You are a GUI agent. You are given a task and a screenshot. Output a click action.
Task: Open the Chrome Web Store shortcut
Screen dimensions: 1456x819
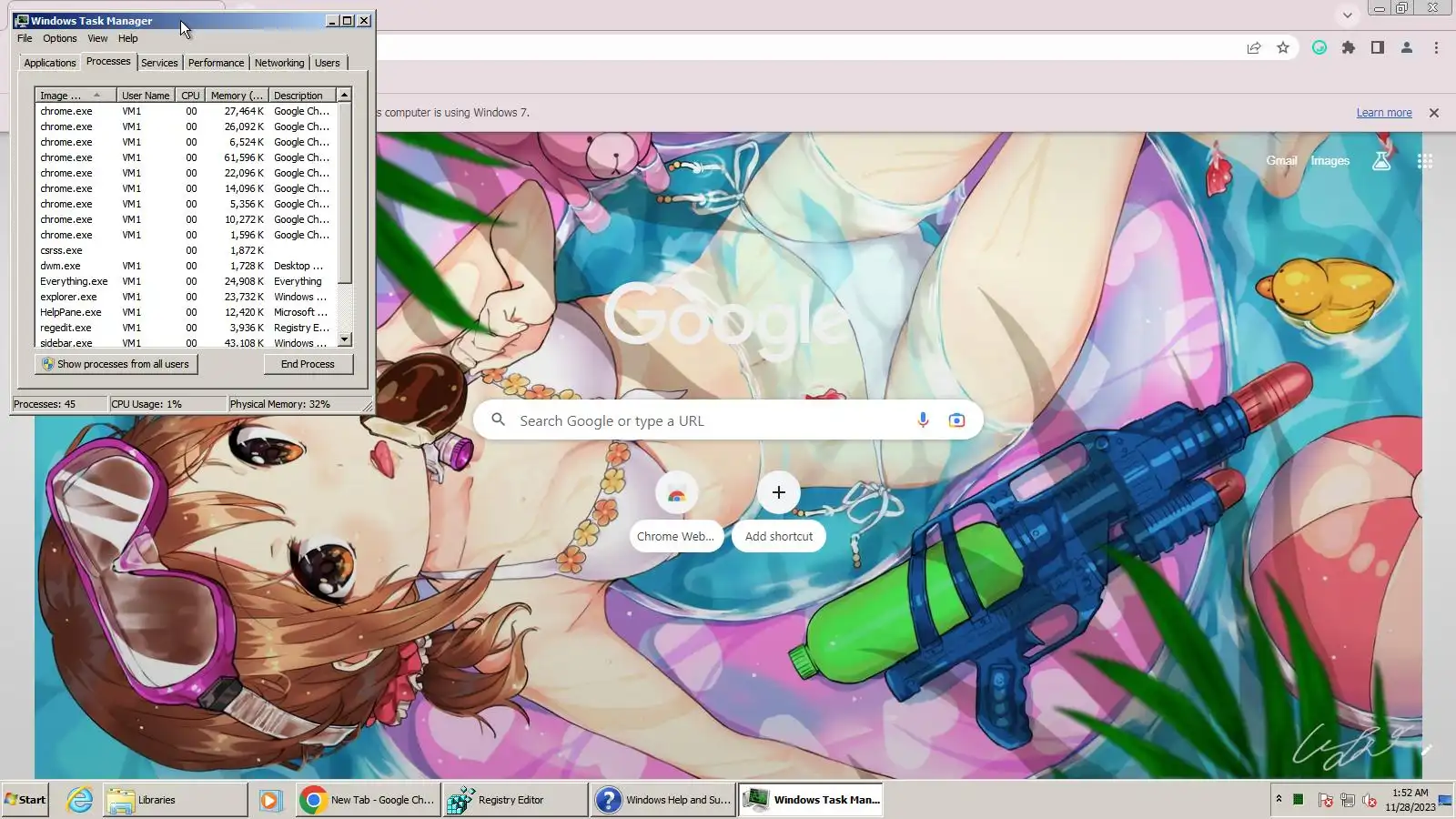(x=676, y=511)
